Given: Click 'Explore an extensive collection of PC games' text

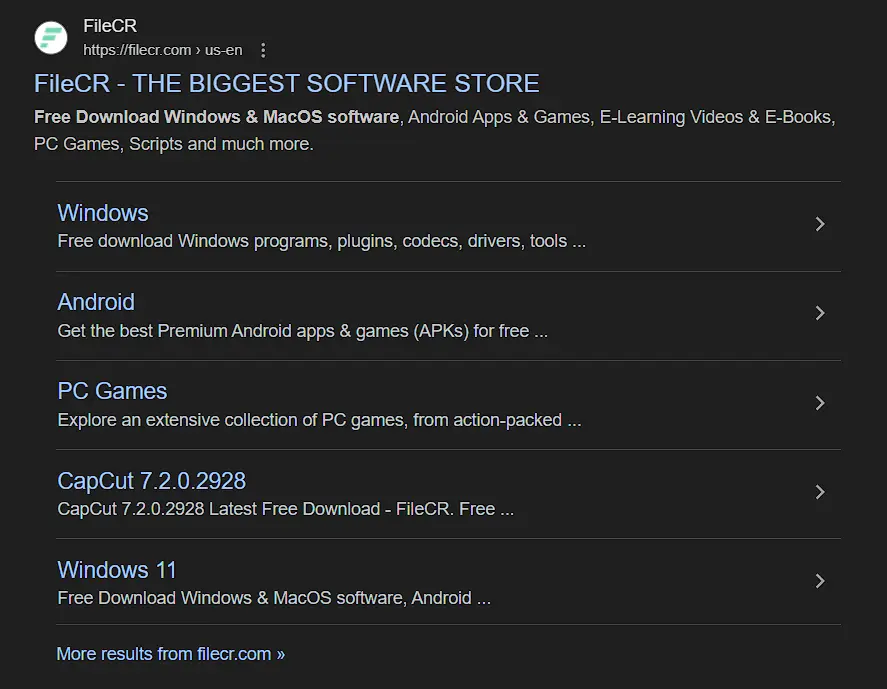Looking at the screenshot, I should [319, 420].
